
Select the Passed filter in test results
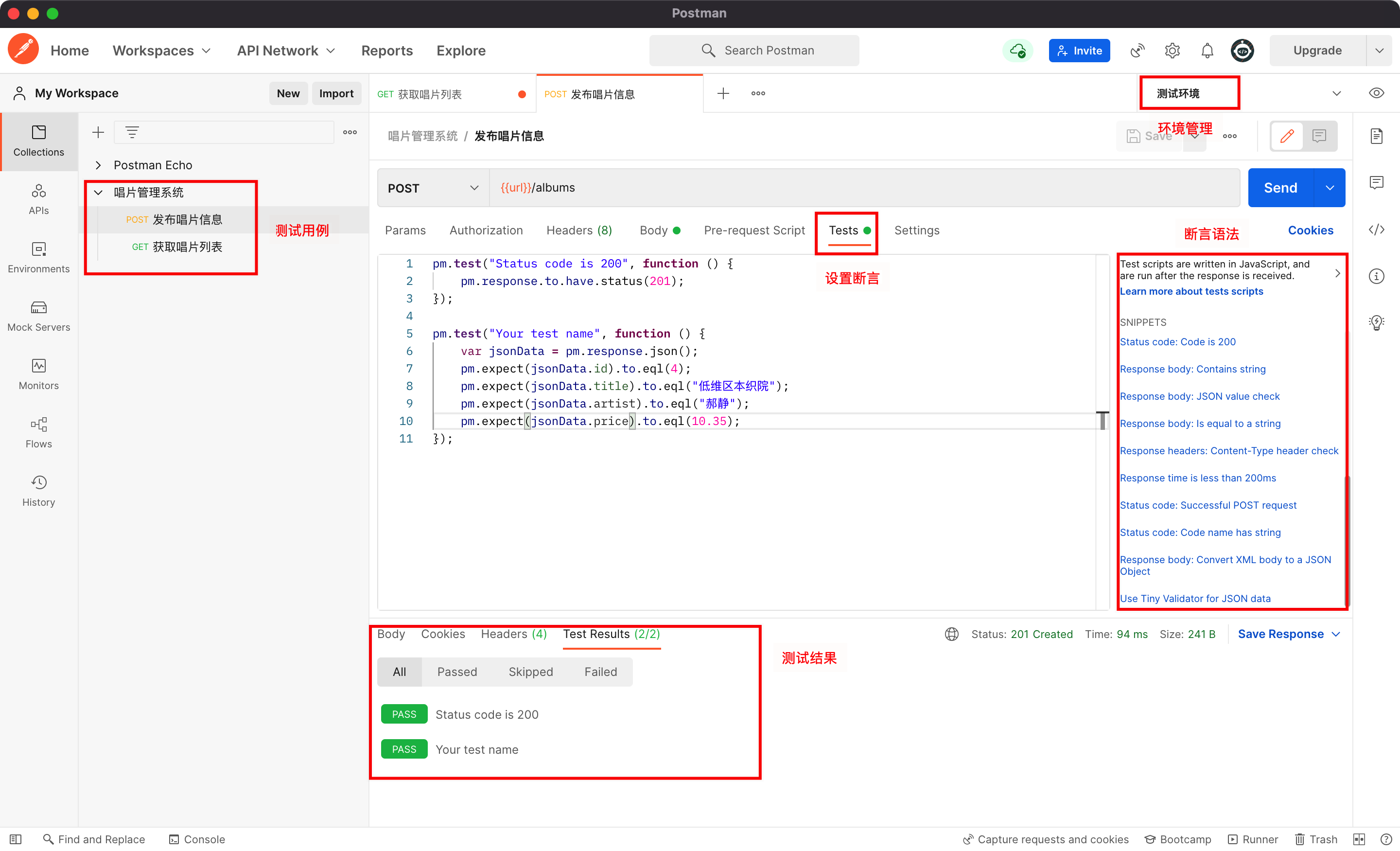point(457,672)
